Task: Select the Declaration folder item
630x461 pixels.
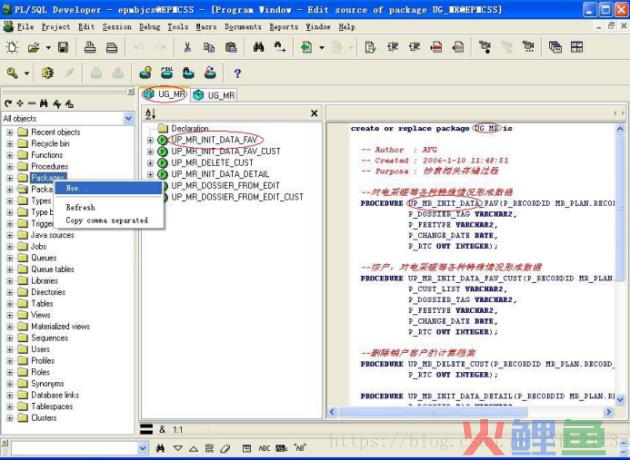Action: point(190,129)
